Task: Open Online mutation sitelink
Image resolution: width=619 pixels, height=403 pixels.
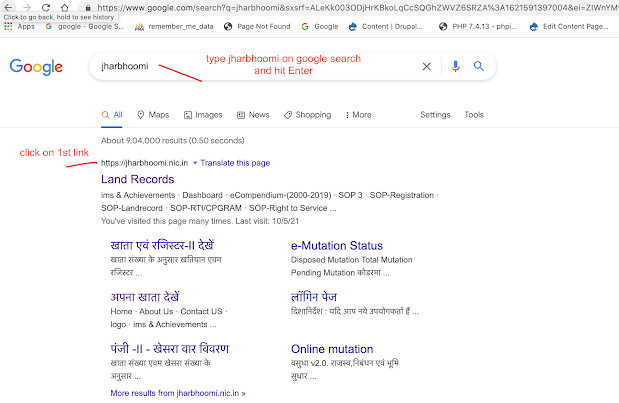Action: (x=332, y=349)
